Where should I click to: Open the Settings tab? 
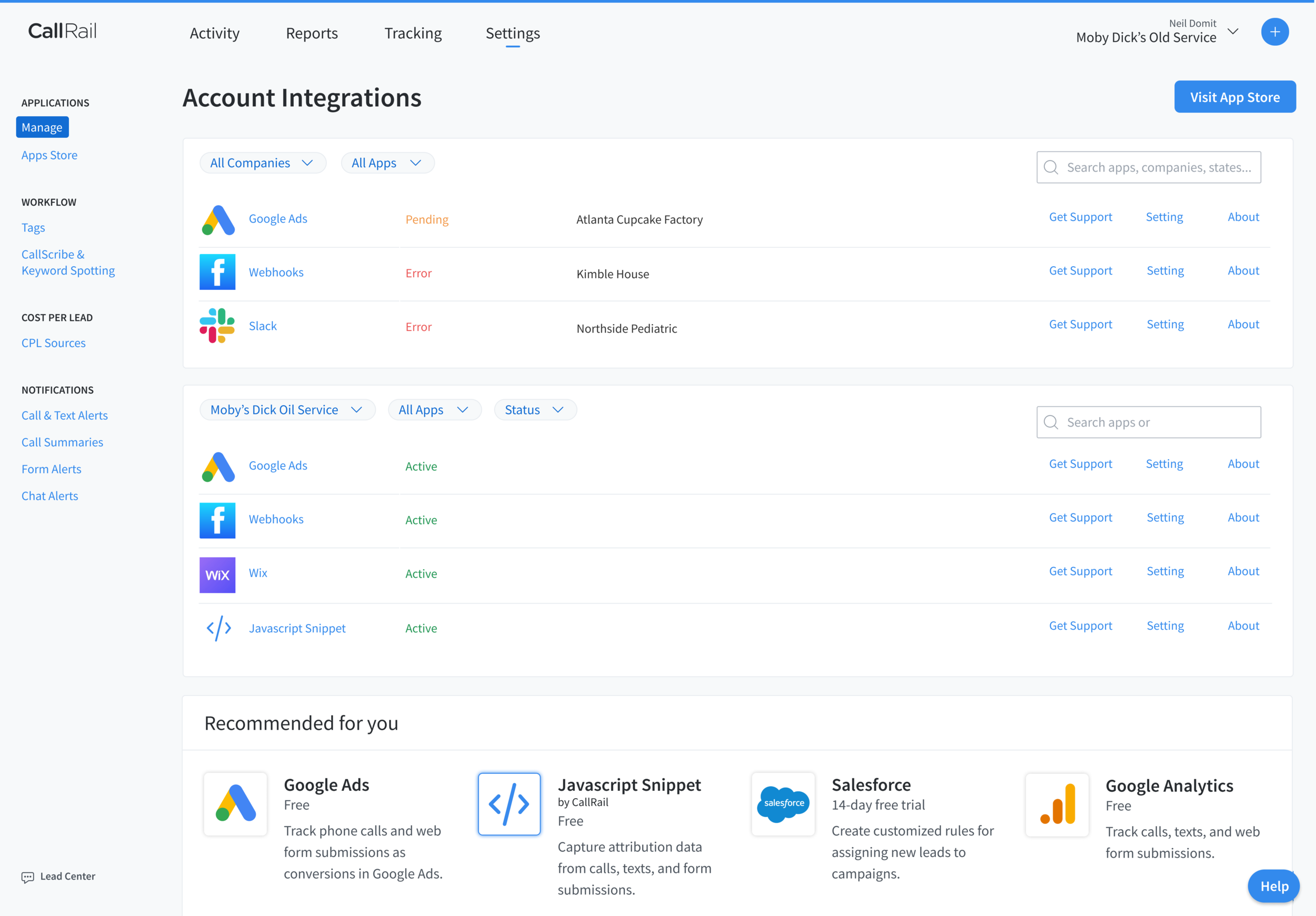click(512, 33)
